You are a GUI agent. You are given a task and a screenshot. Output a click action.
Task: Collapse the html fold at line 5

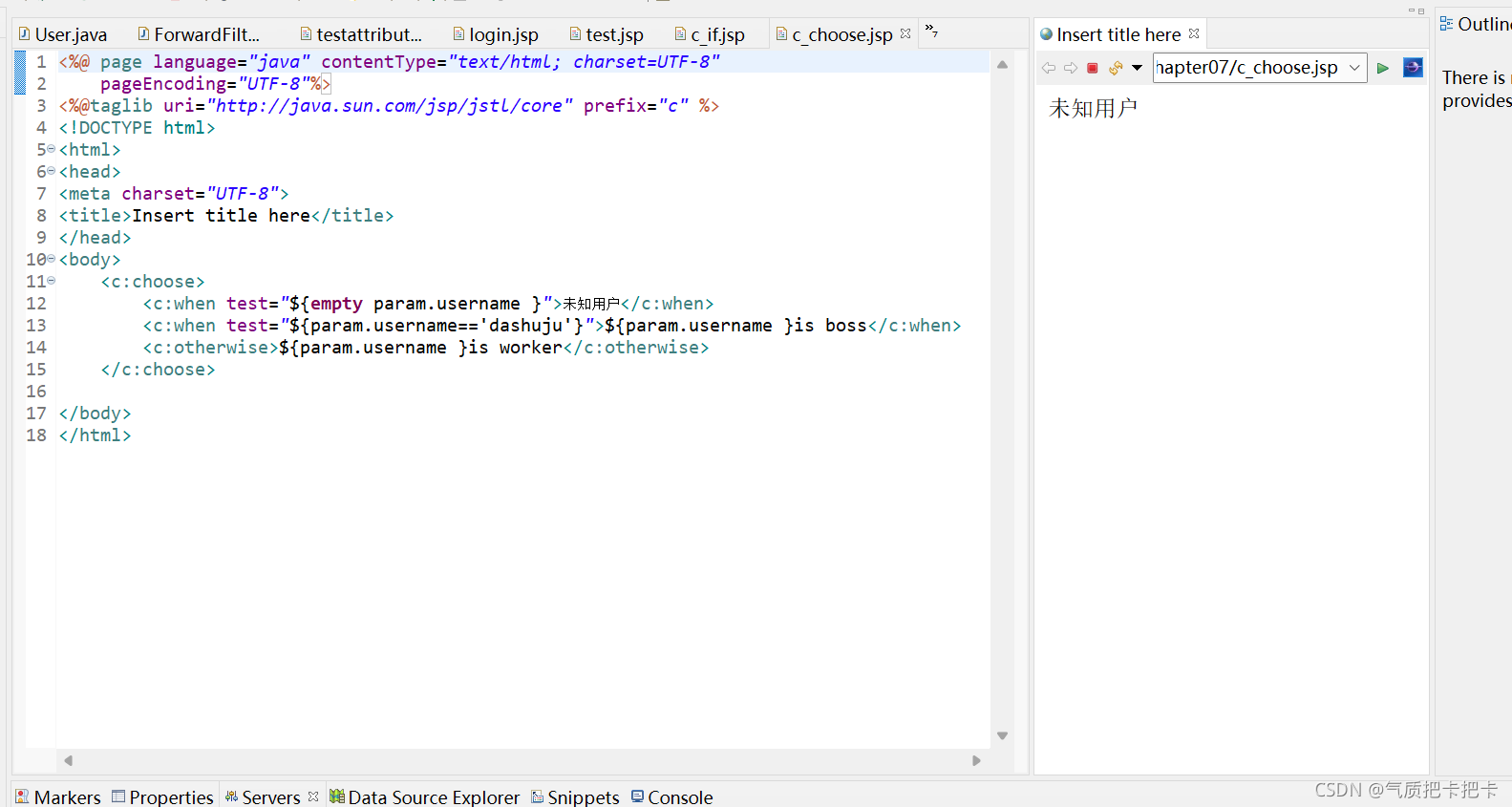point(51,149)
